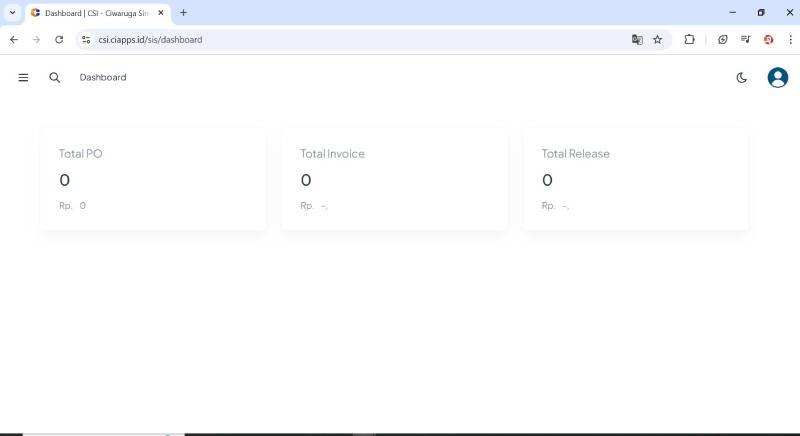Reload the dashboard page
The width and height of the screenshot is (800, 436).
[x=59, y=39]
